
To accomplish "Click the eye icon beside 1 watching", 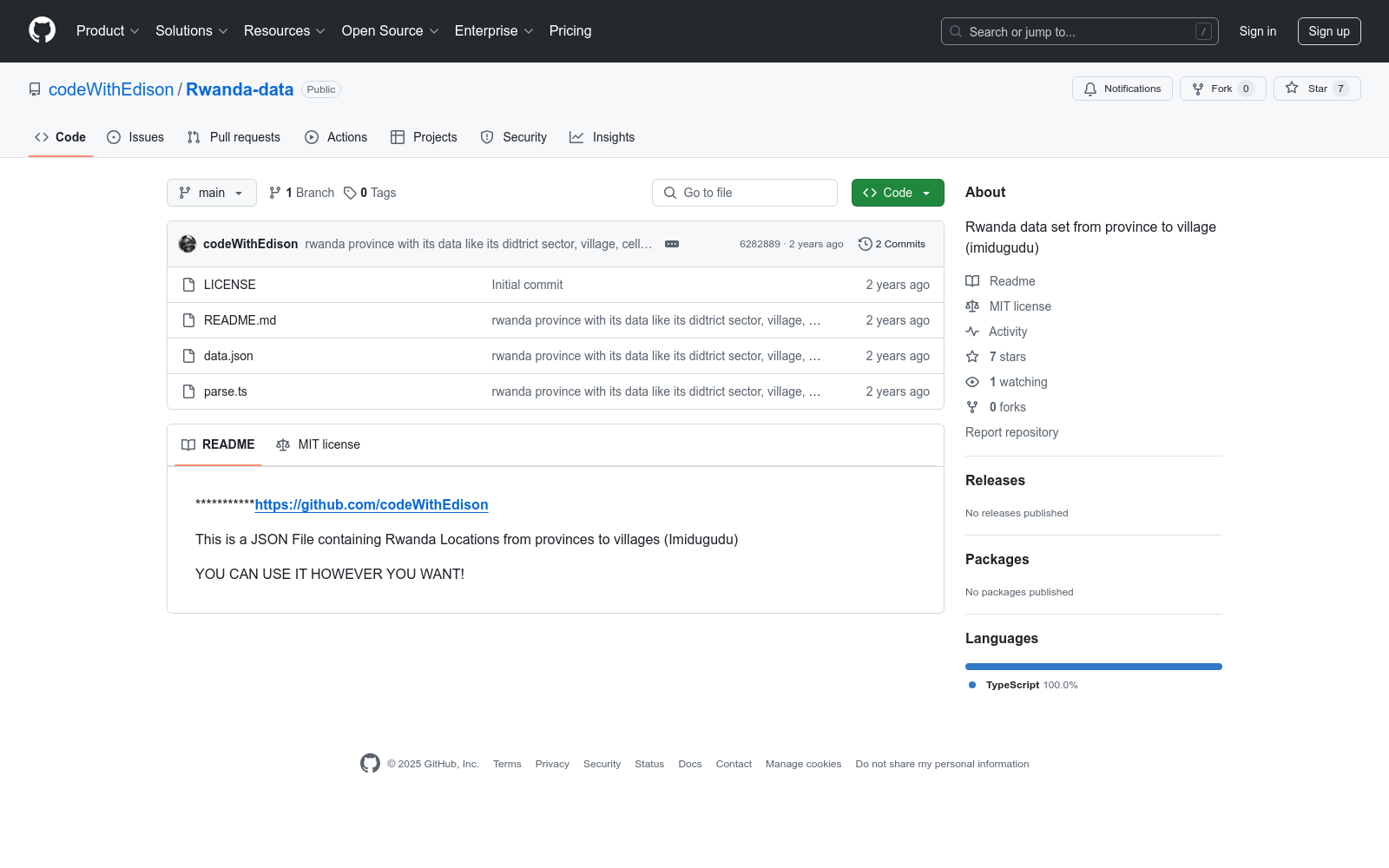I will click(x=972, y=382).
